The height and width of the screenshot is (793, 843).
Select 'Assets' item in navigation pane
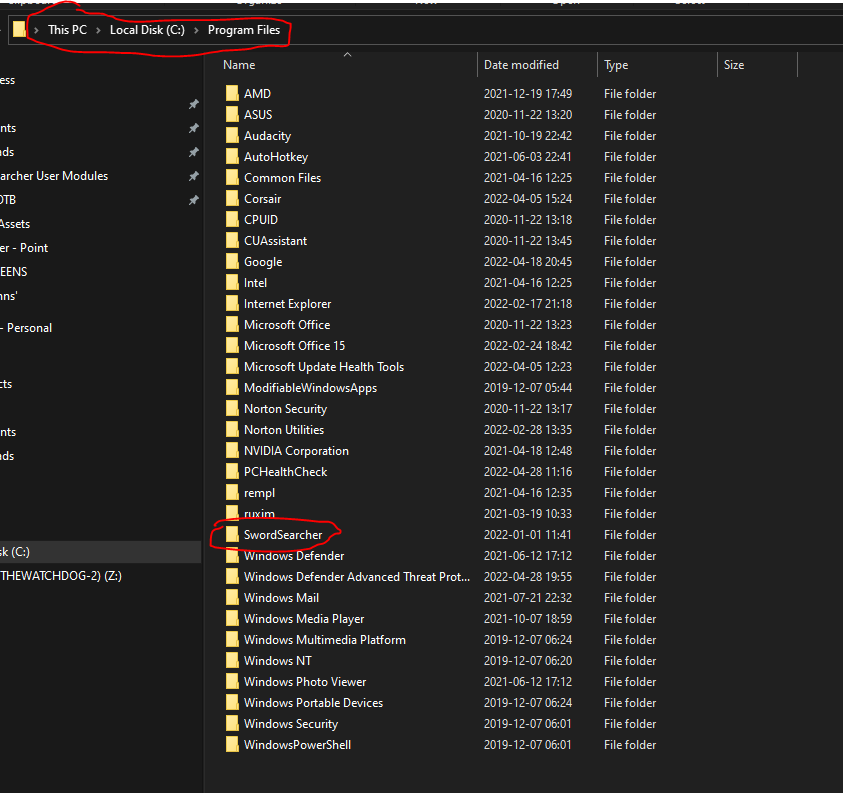coord(15,224)
